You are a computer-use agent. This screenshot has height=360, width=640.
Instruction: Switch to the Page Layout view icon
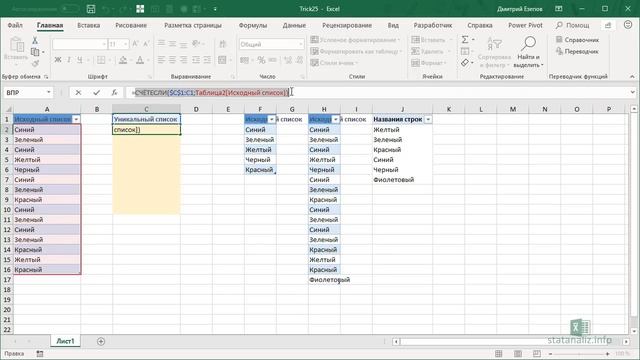coord(518,353)
